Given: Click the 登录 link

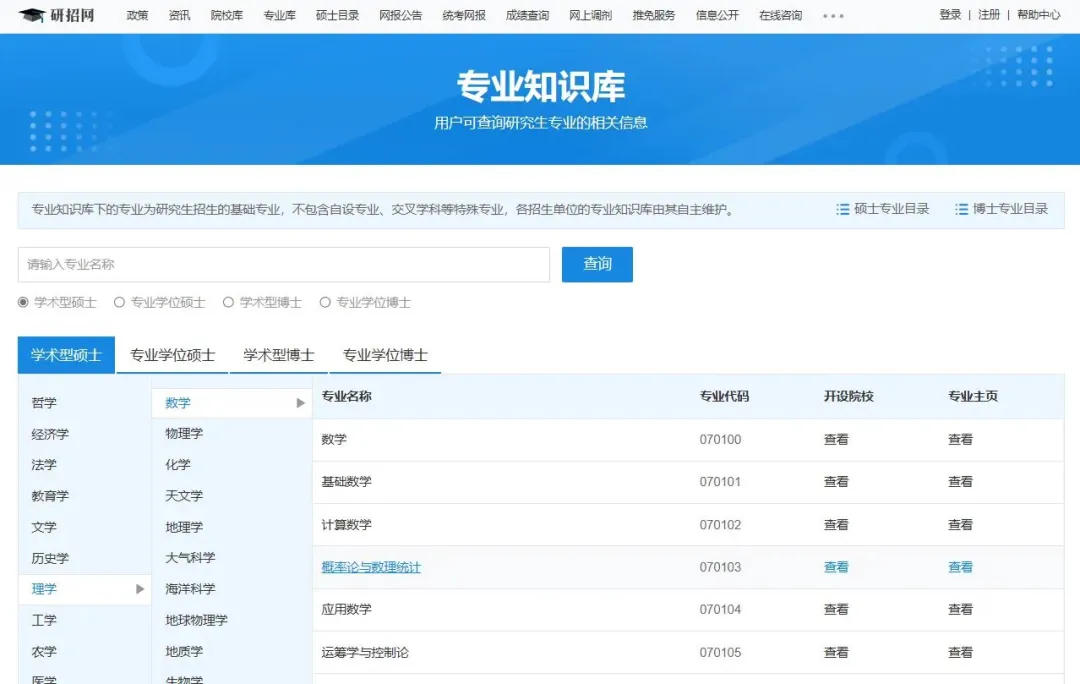Looking at the screenshot, I should click(950, 14).
